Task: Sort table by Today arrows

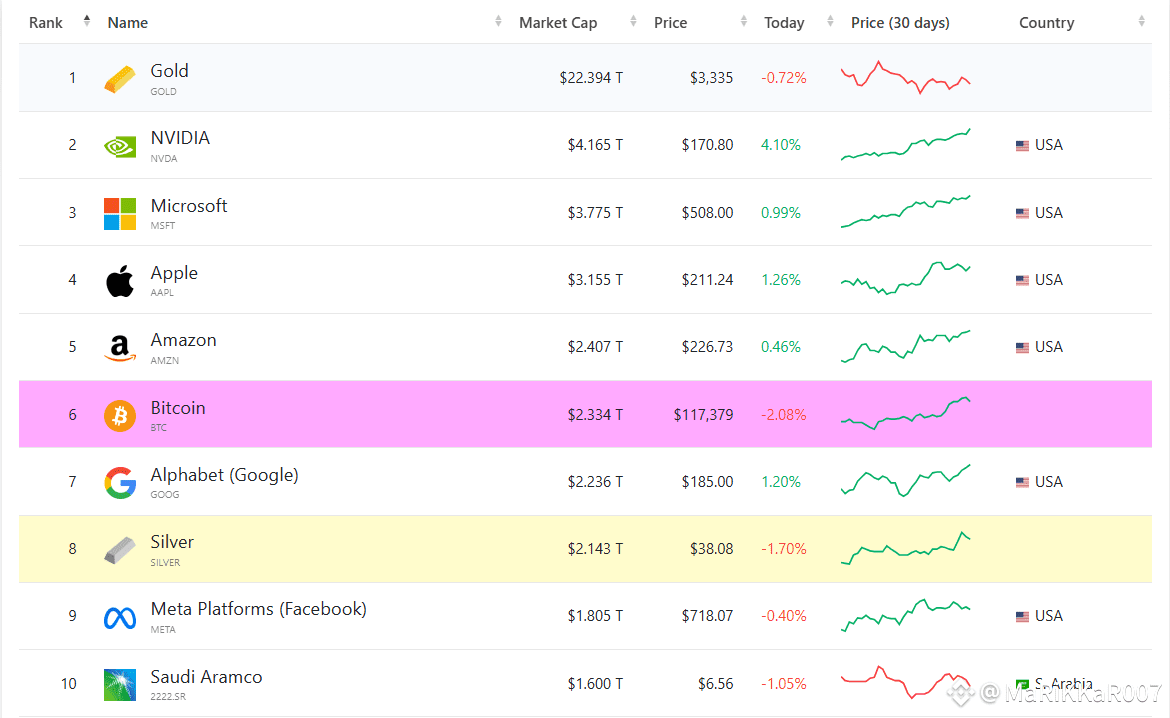Action: (x=830, y=22)
